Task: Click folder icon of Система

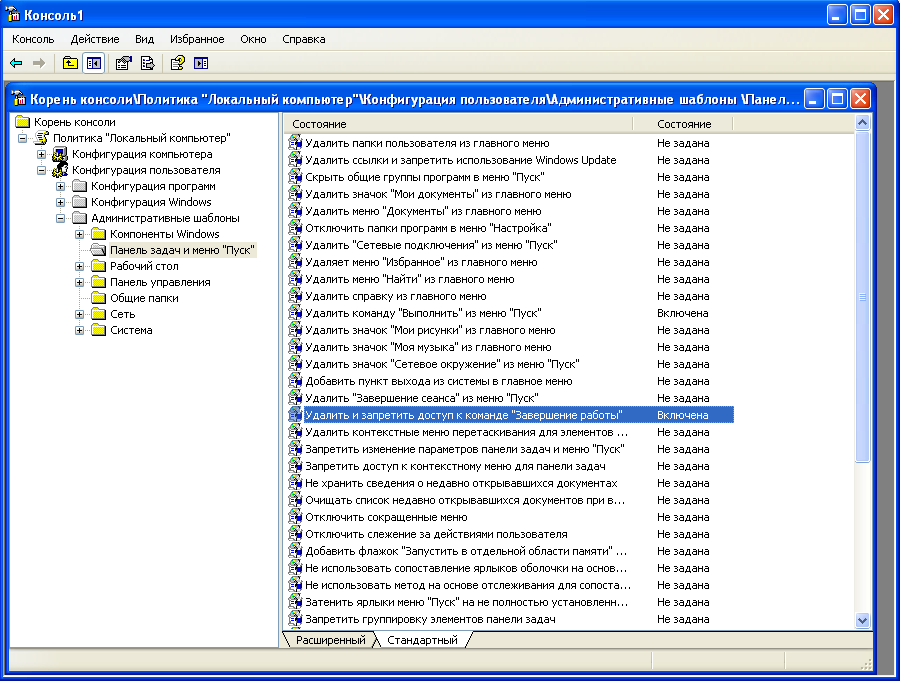Action: coord(99,330)
